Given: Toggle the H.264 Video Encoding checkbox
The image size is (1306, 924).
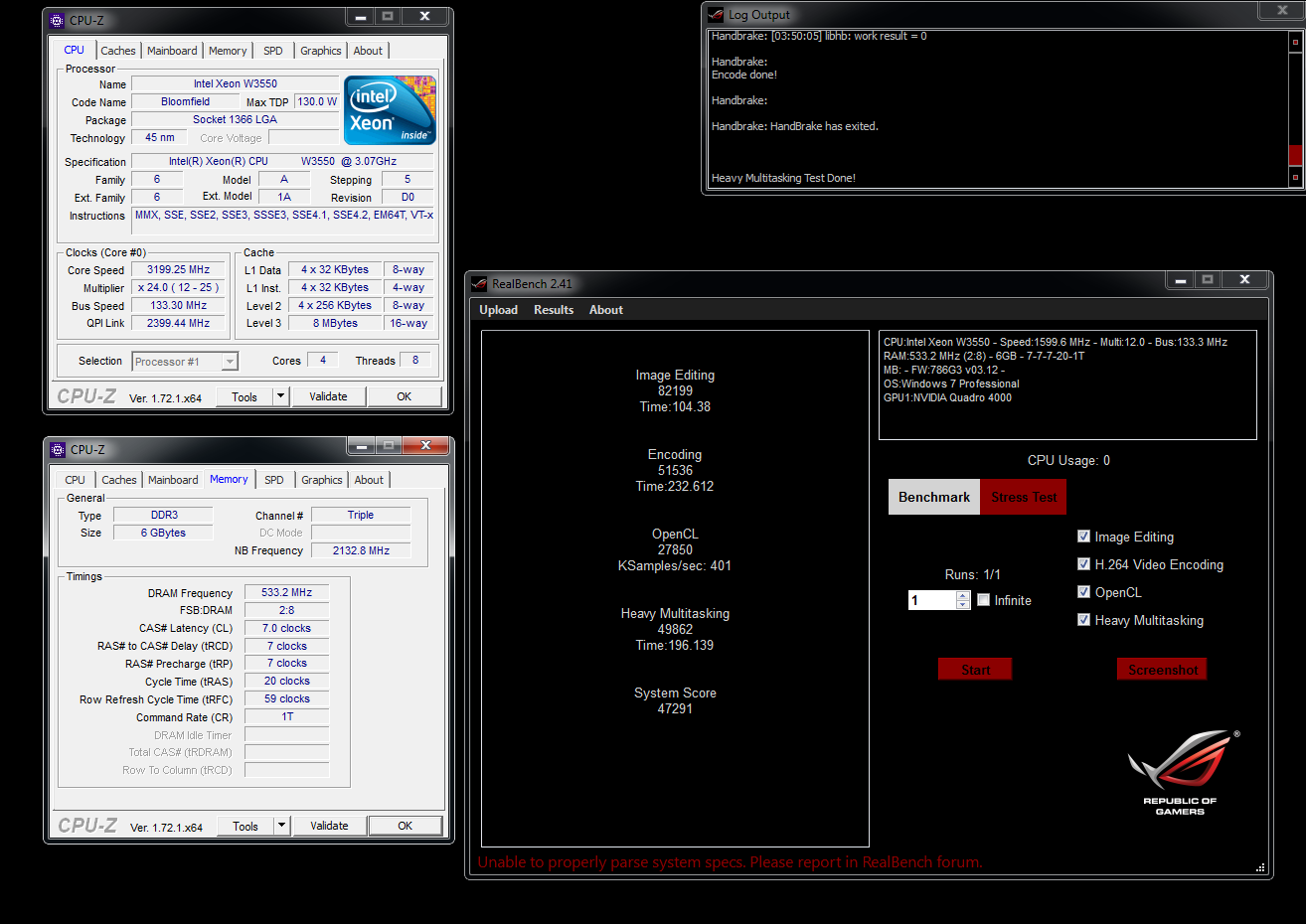Looking at the screenshot, I should 1083,564.
